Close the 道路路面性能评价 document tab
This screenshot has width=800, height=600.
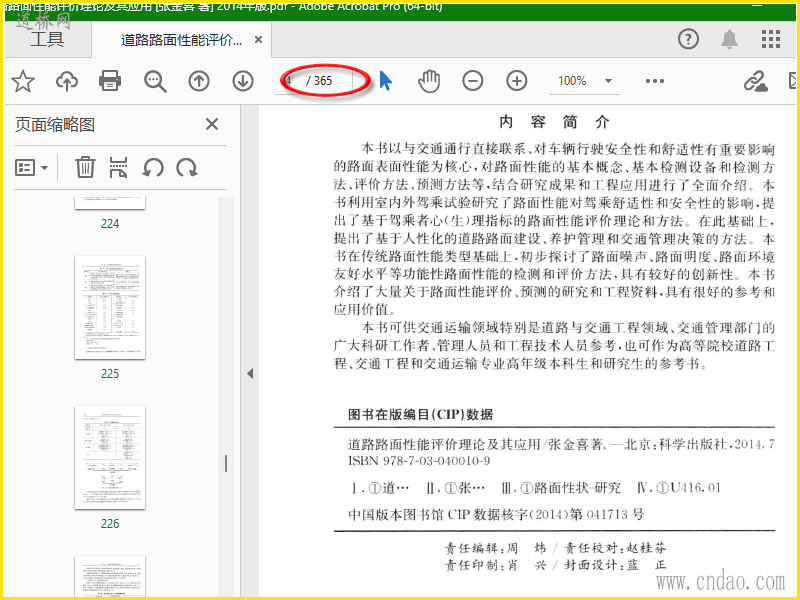(259, 40)
